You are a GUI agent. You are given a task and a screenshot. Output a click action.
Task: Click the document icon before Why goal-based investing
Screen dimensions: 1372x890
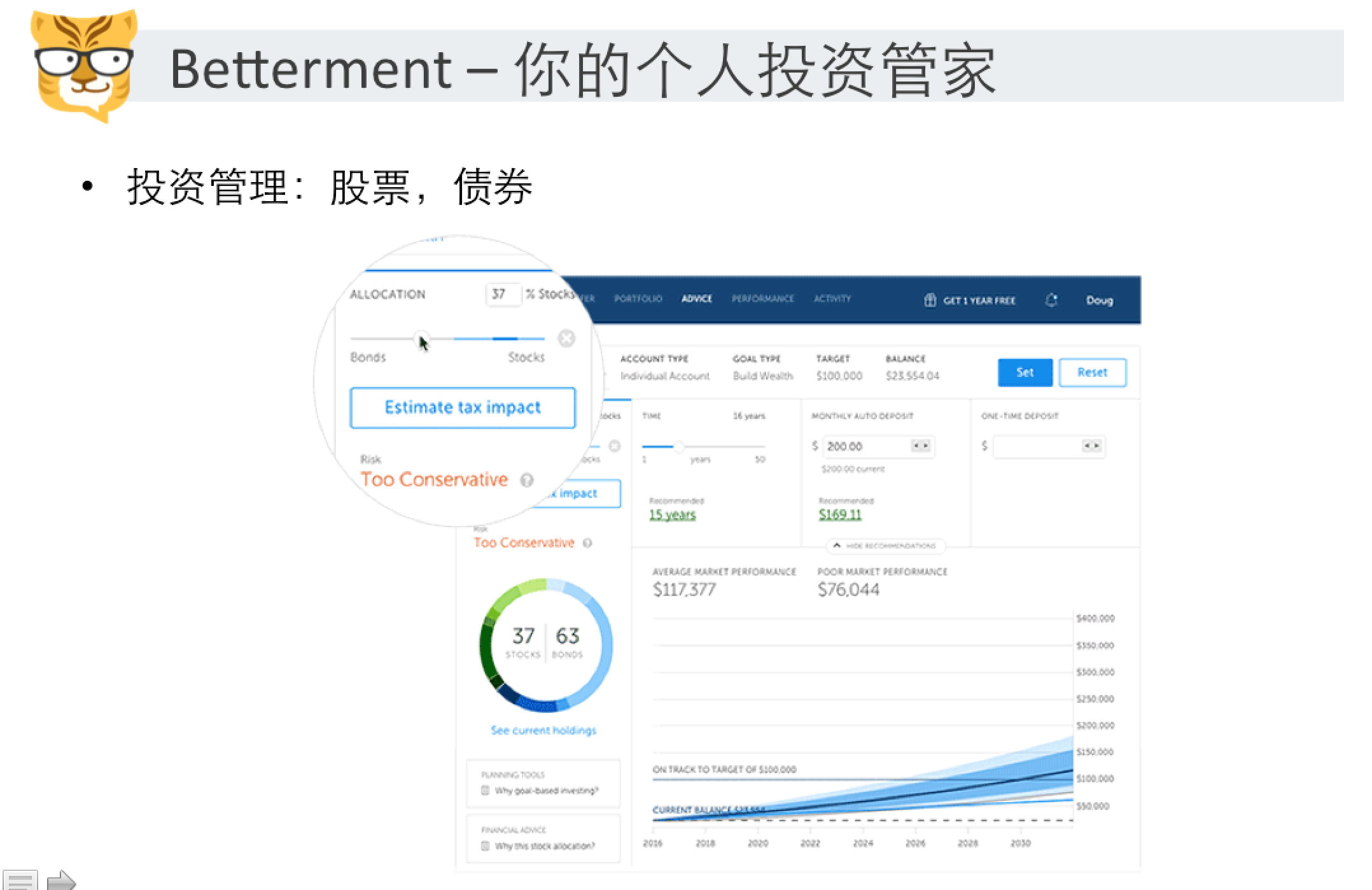click(485, 791)
